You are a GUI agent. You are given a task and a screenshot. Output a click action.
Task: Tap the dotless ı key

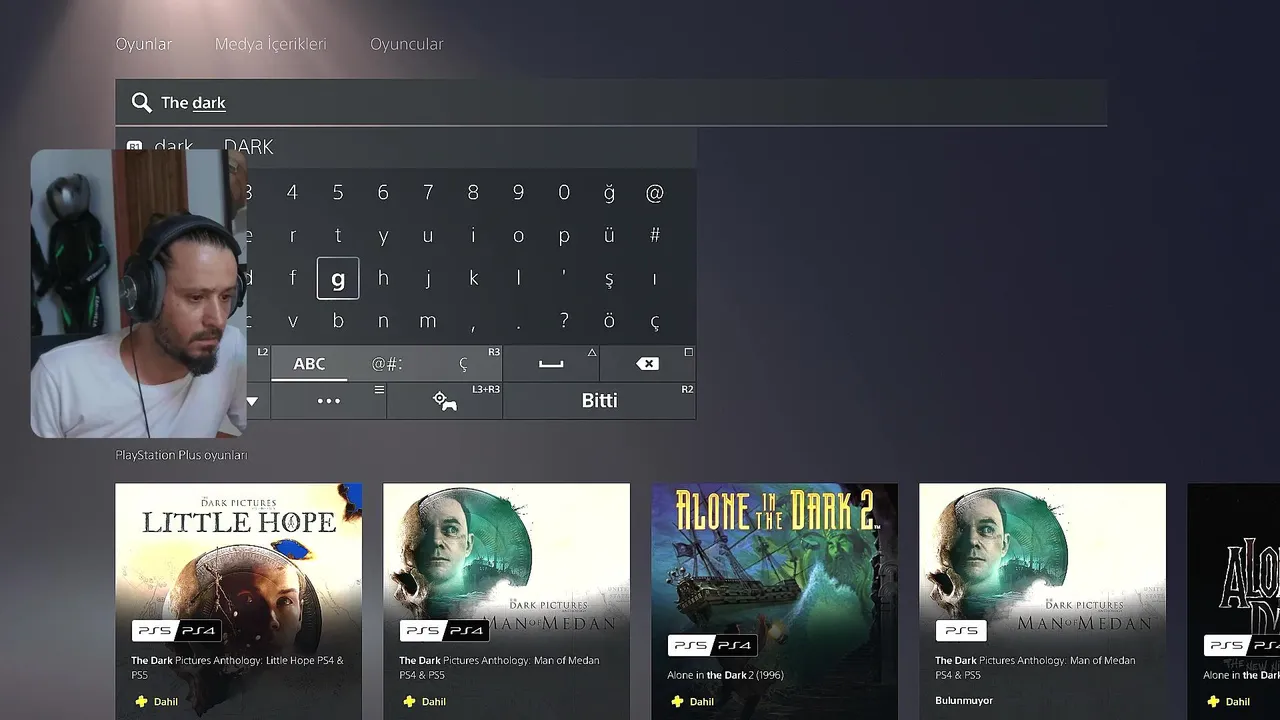pos(654,278)
